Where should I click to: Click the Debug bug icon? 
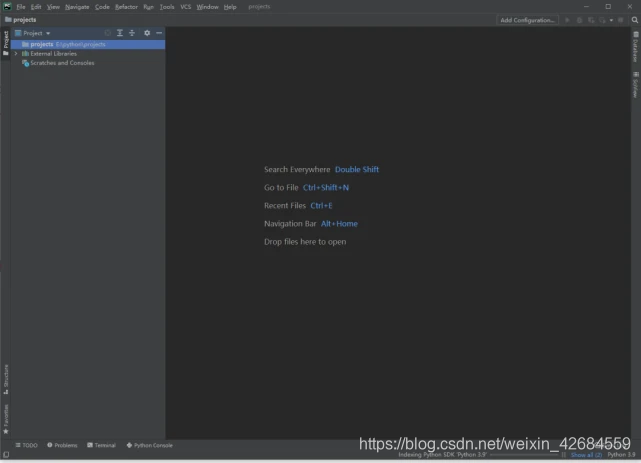click(x=579, y=20)
